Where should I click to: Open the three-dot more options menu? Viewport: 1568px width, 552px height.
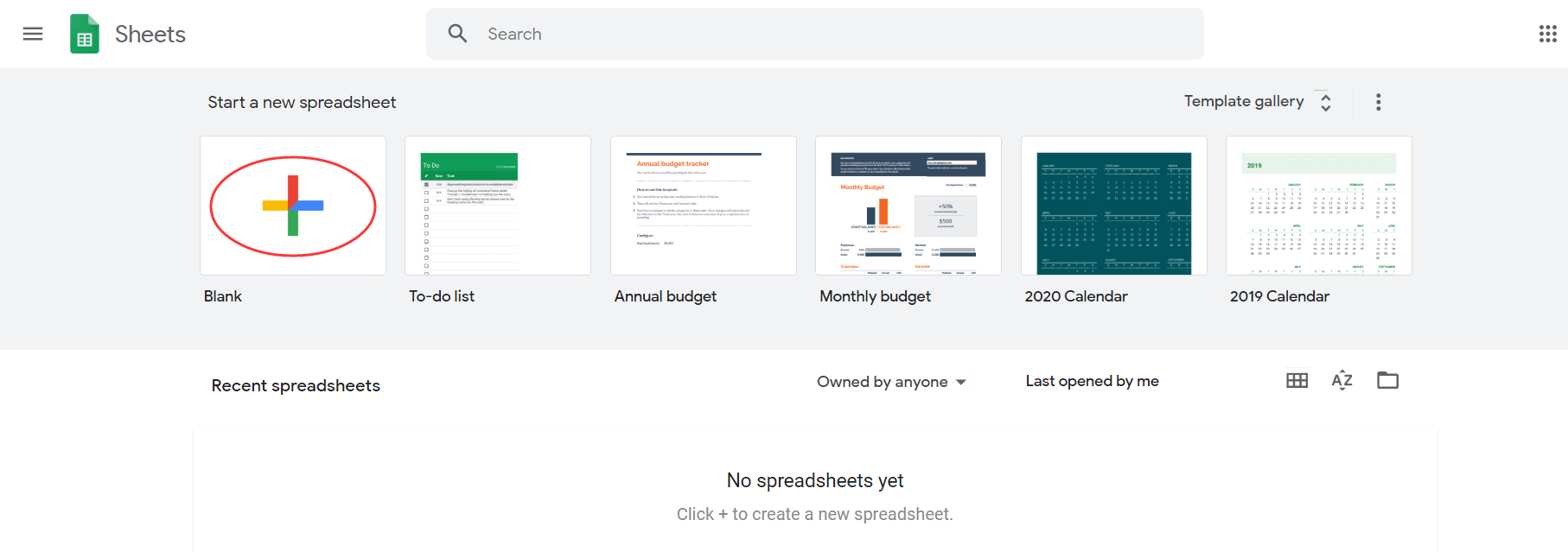(1378, 102)
